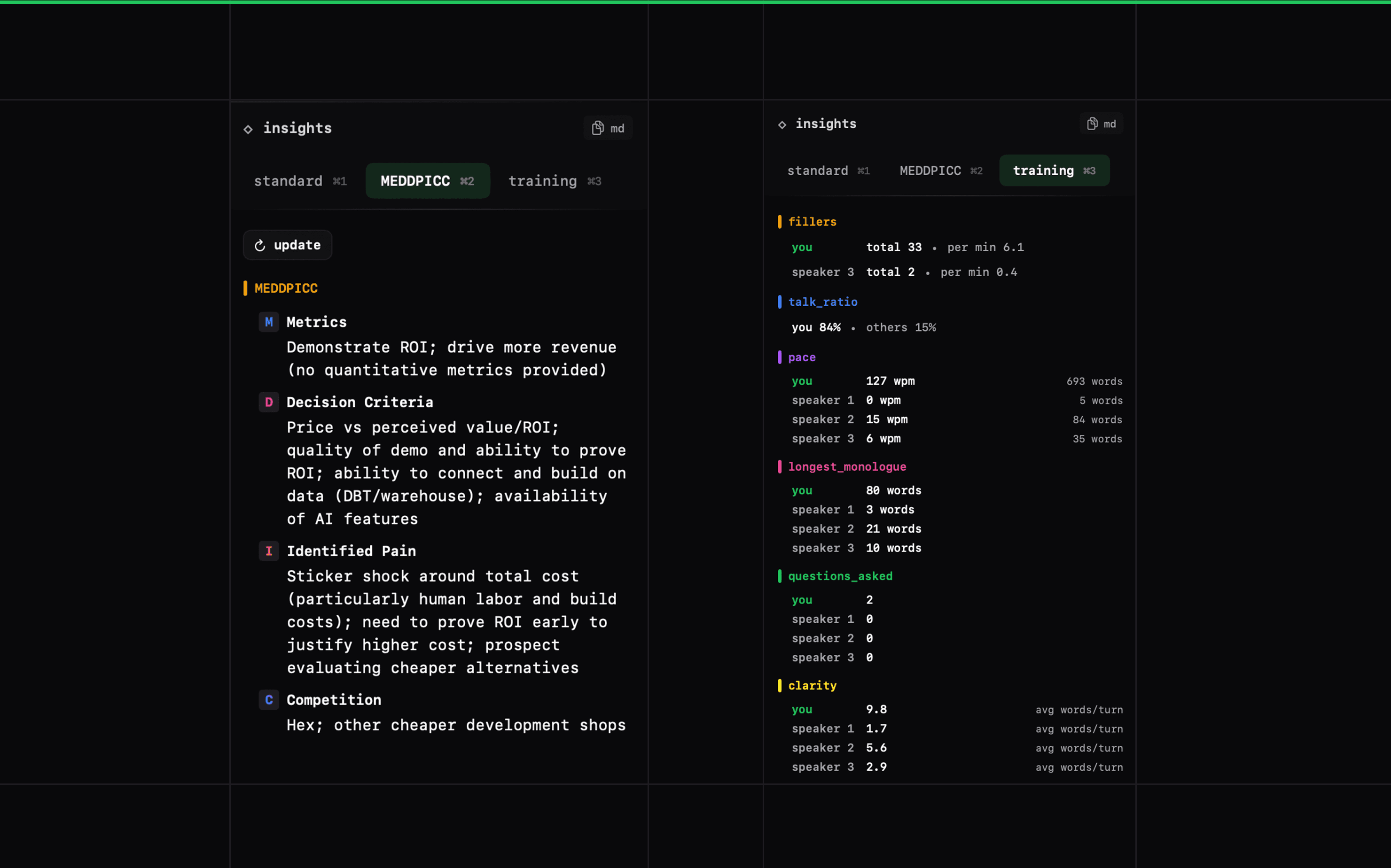Switch left panel to standard tab
Screen dimensions: 1391x868
click(300, 181)
